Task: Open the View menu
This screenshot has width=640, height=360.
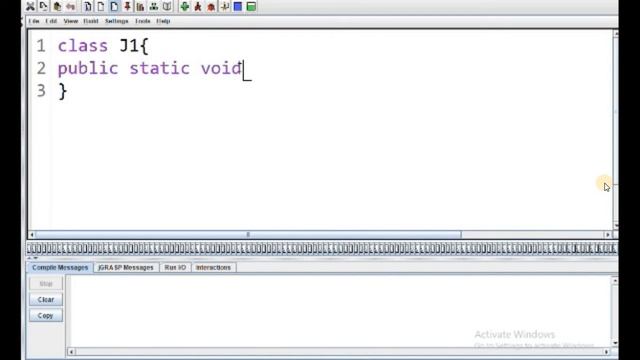Action: click(x=71, y=21)
